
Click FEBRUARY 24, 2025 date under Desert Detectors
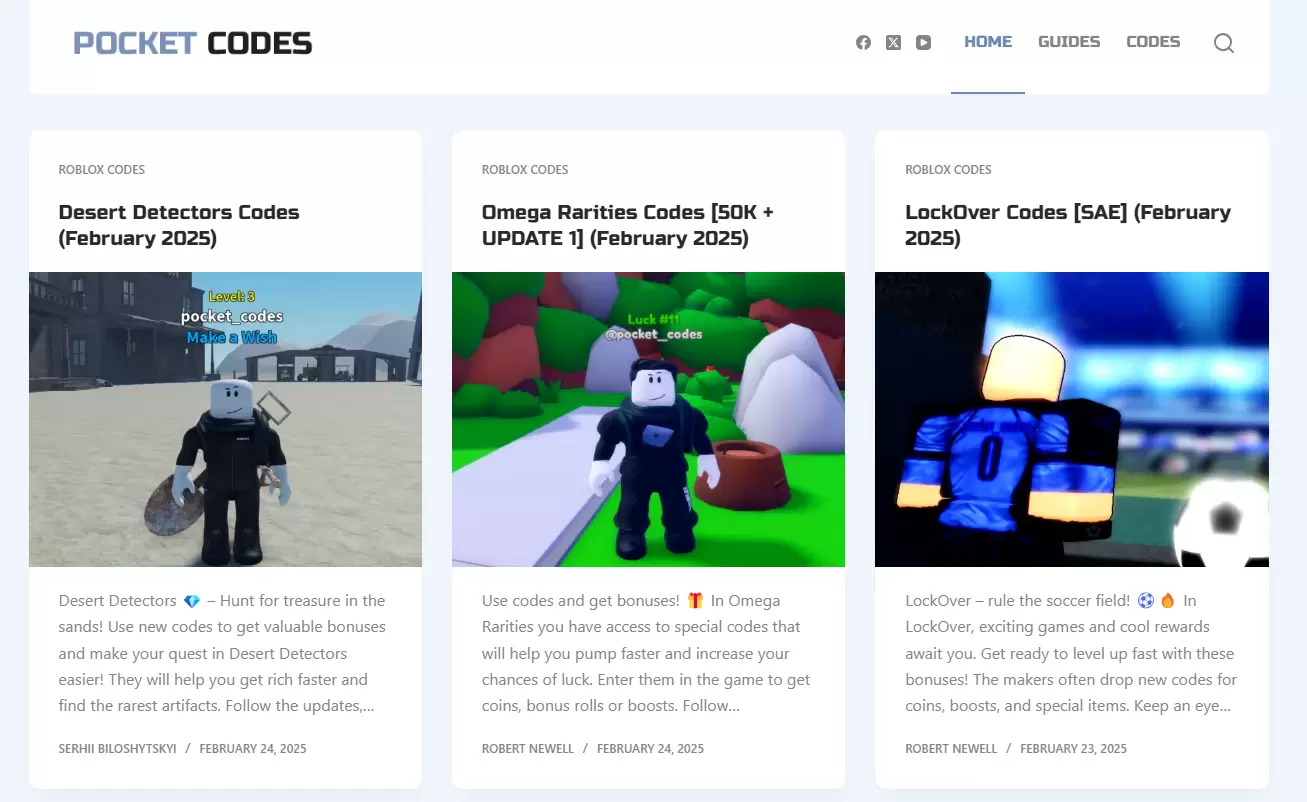pos(253,749)
